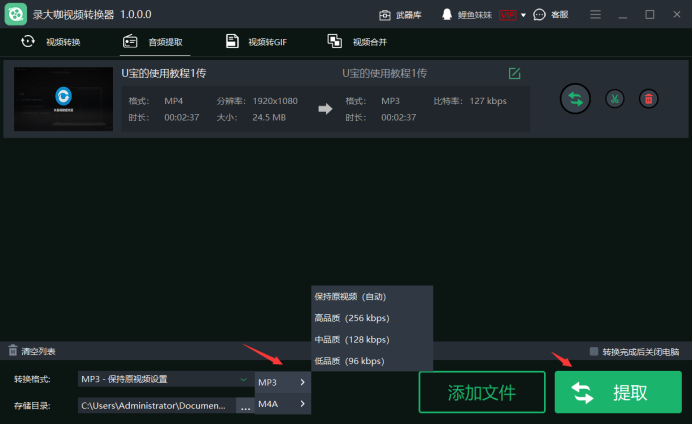
Task: Click the edit output filename pencil icon
Action: pos(514,73)
